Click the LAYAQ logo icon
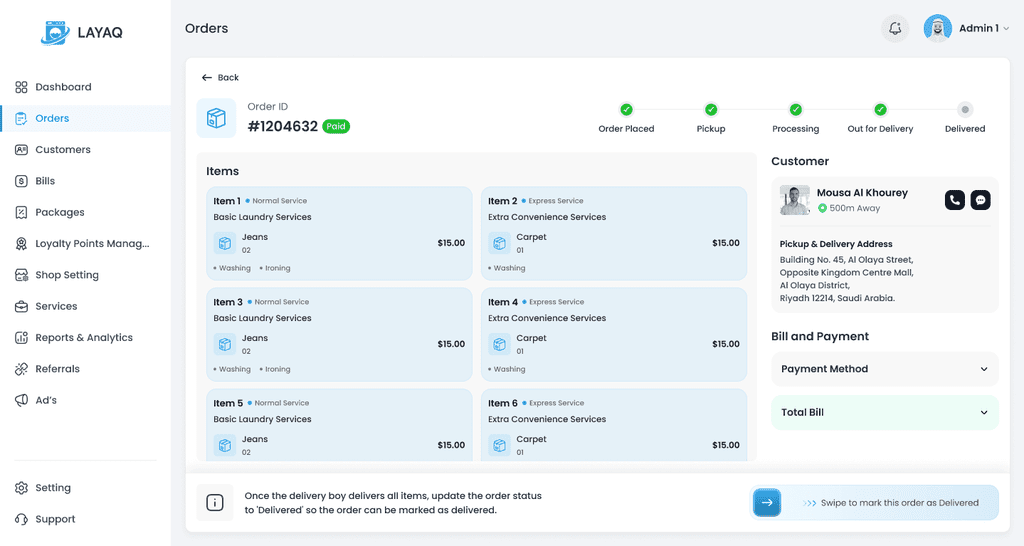 click(x=55, y=33)
